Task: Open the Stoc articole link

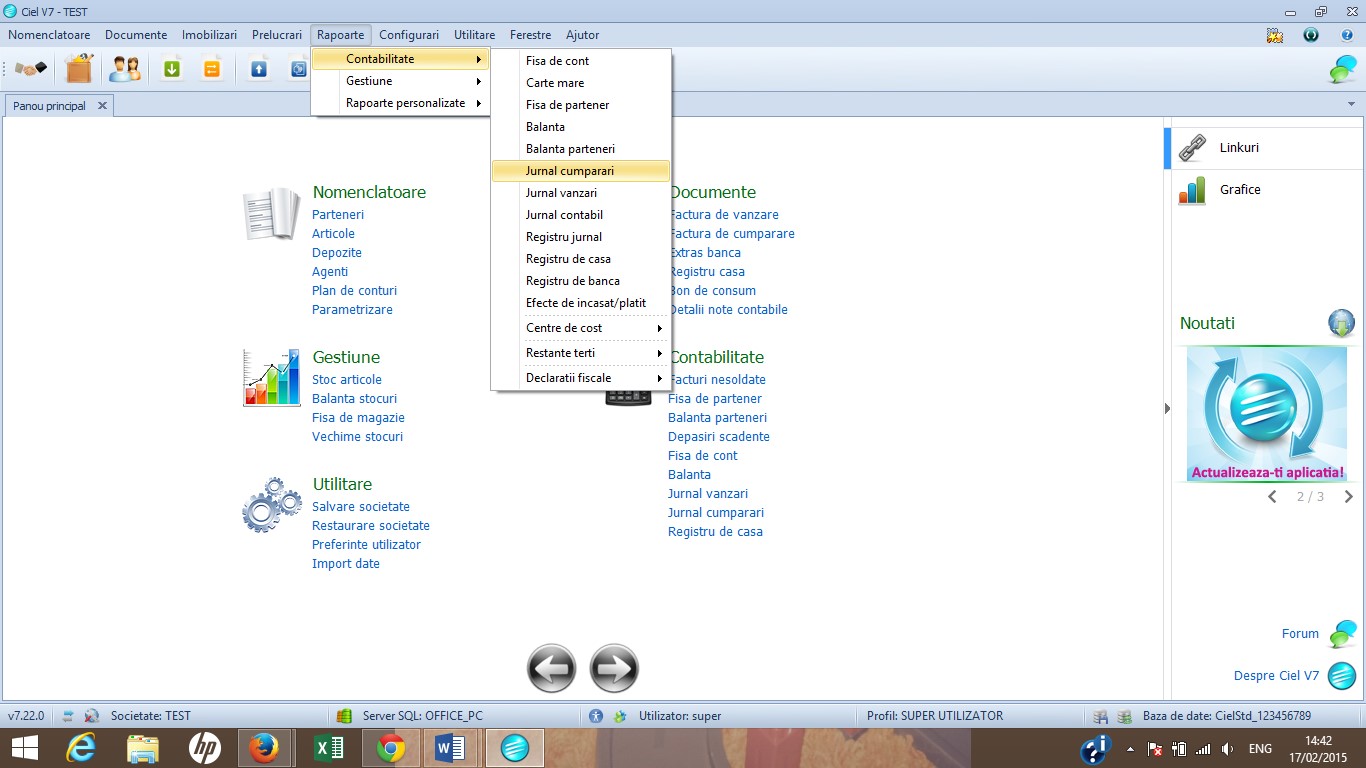Action: click(347, 380)
